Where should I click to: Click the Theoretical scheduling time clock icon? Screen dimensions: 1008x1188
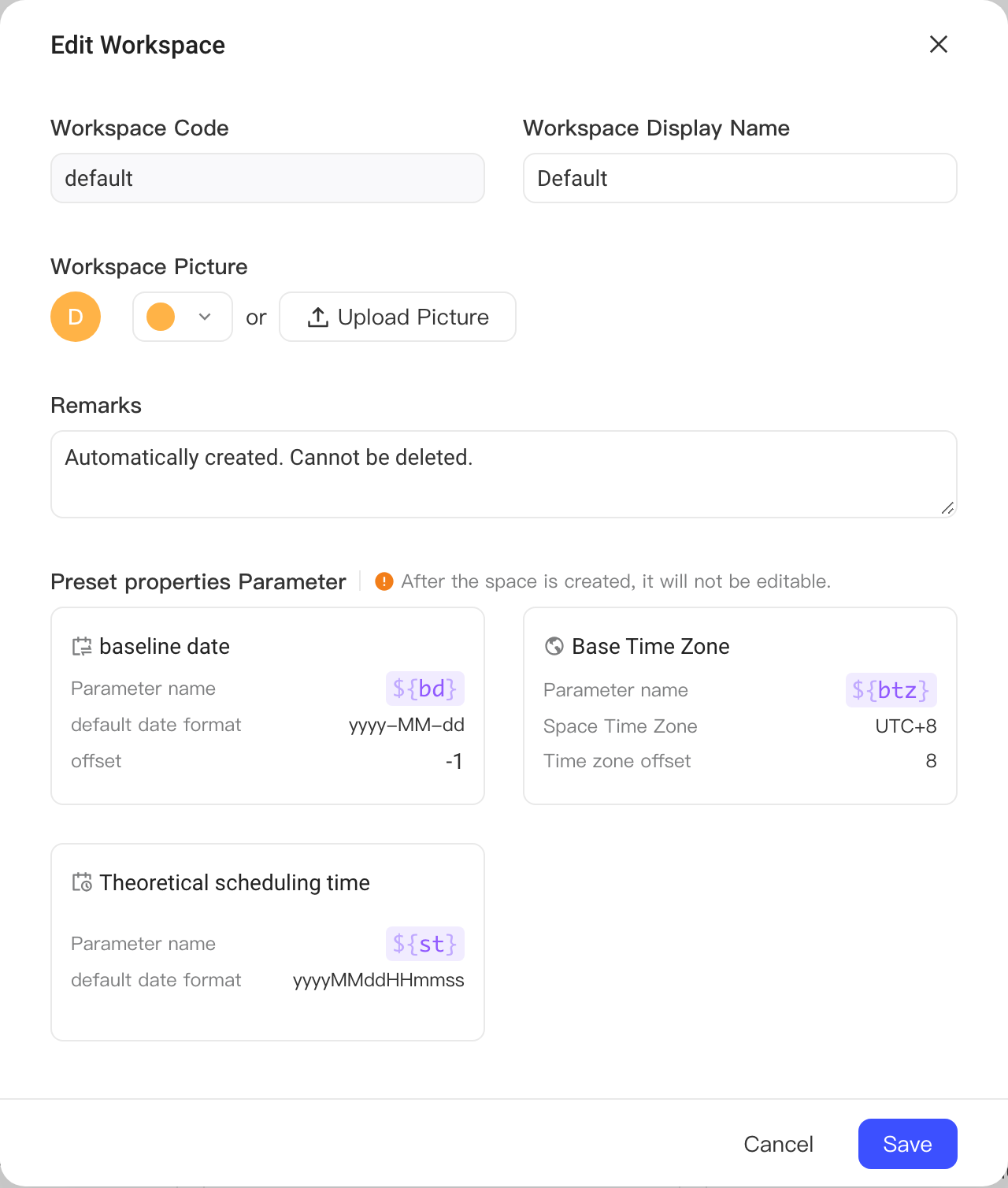point(82,882)
